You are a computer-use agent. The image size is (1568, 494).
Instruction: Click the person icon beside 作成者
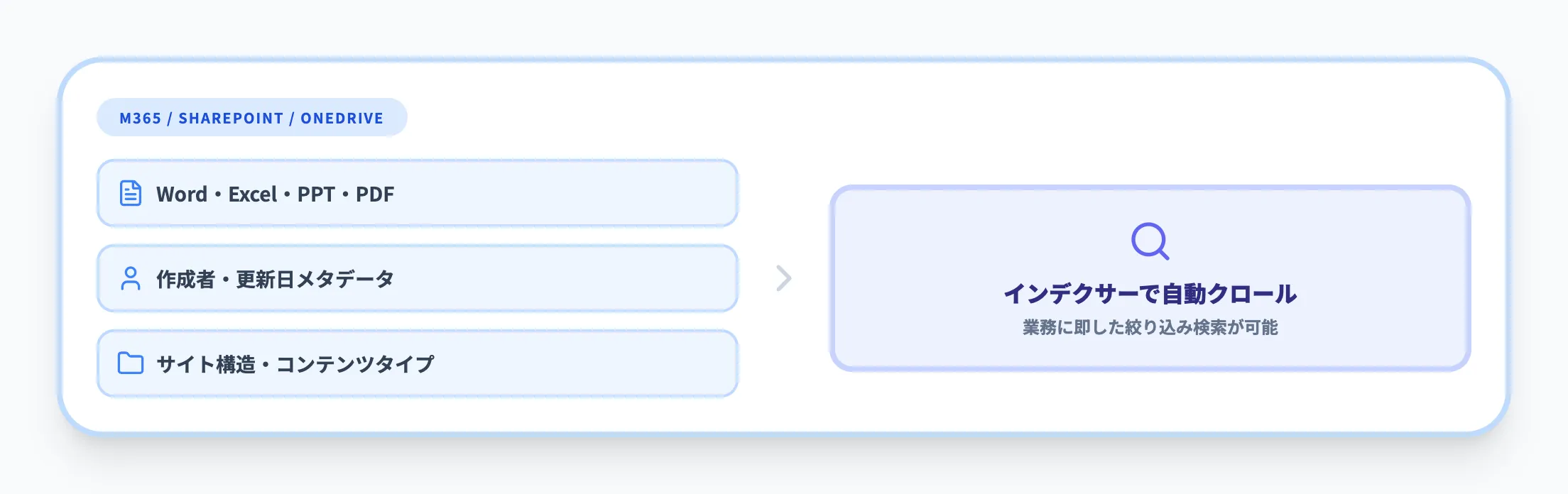[x=131, y=278]
